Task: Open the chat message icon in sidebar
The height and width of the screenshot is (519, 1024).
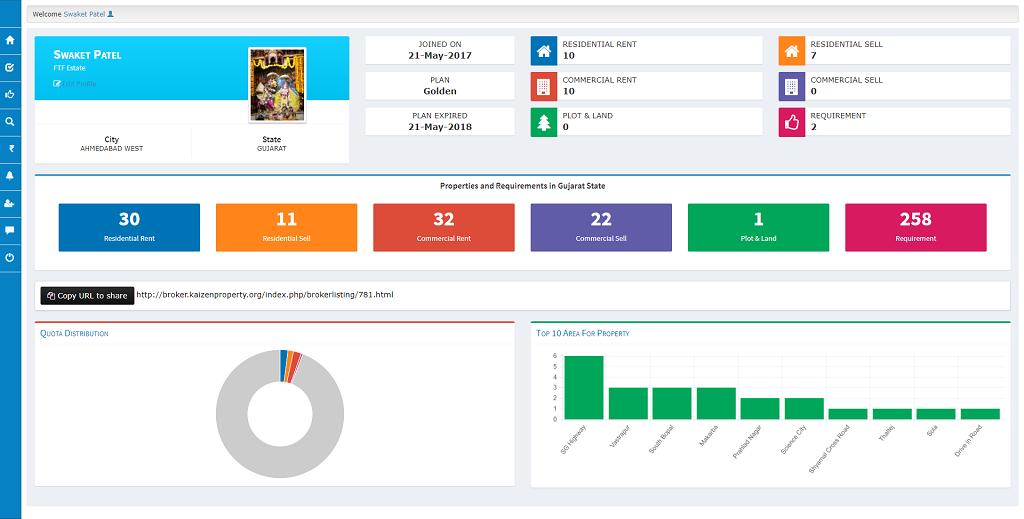Action: pyautogui.click(x=10, y=230)
